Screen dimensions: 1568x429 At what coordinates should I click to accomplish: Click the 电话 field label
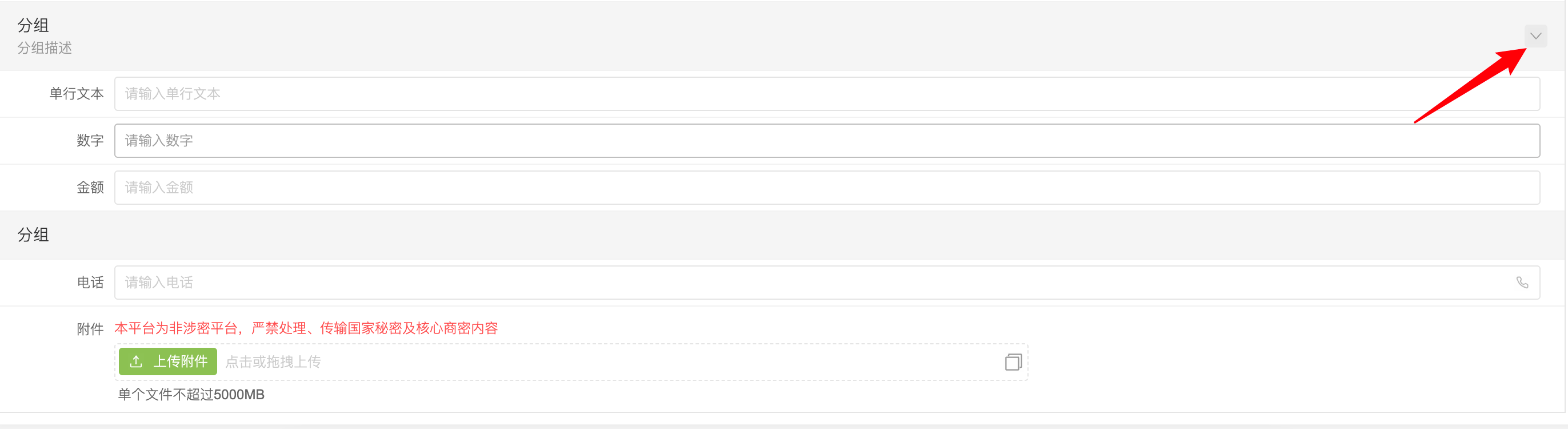[90, 282]
